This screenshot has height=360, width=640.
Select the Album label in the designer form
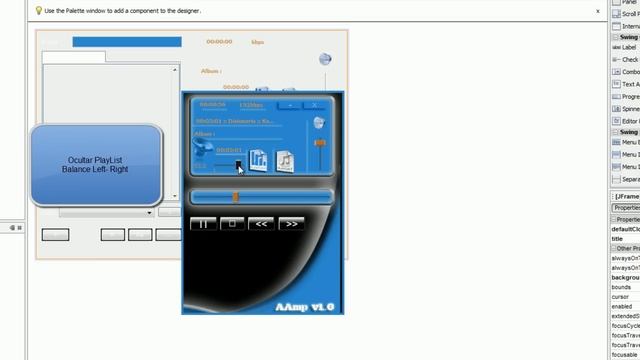tap(211, 71)
